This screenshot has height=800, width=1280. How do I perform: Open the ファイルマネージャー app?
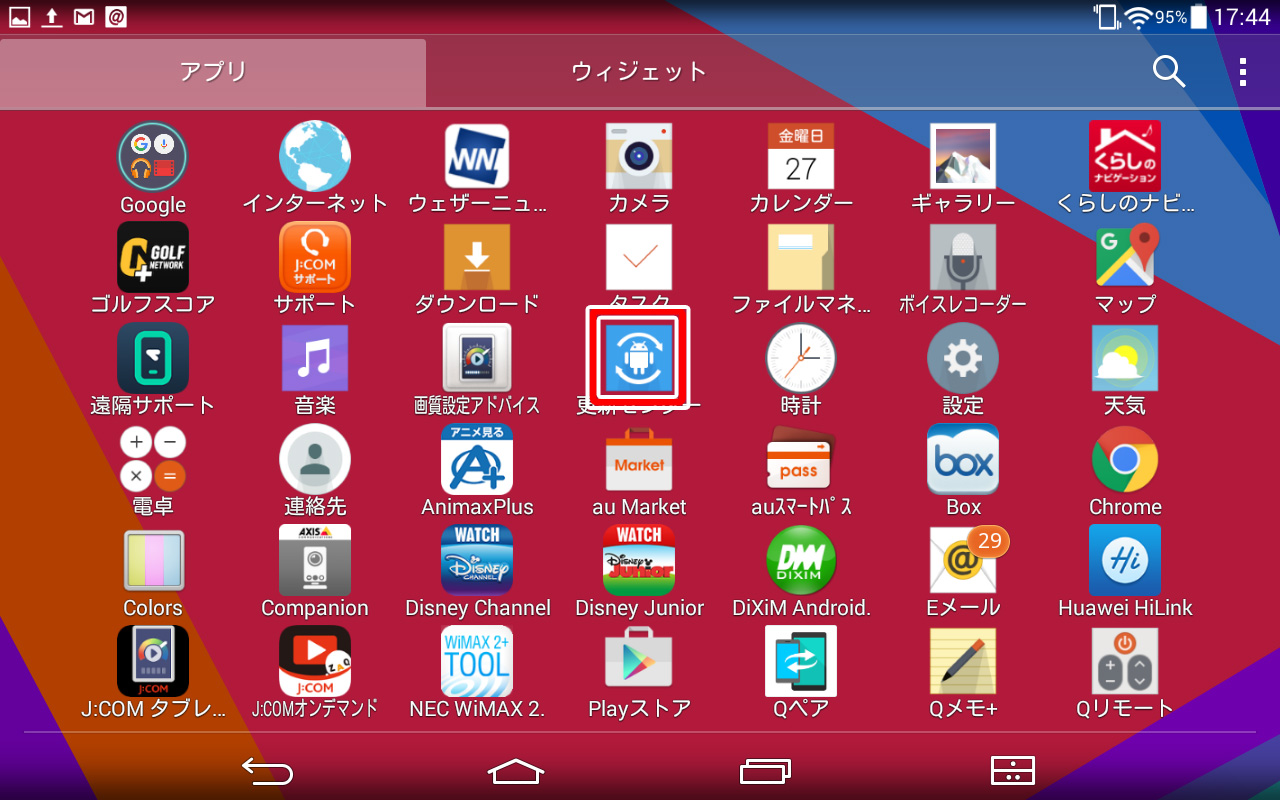click(801, 257)
